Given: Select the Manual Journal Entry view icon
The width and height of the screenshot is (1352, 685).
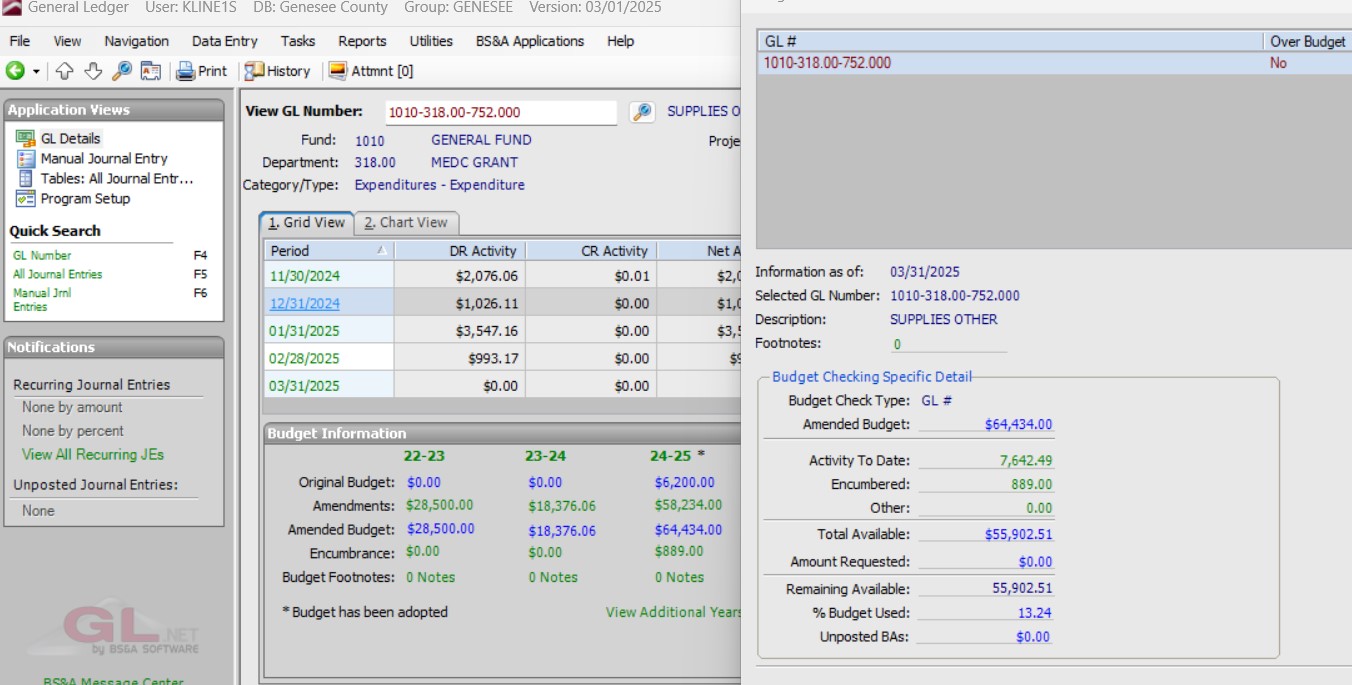Looking at the screenshot, I should tap(26, 159).
